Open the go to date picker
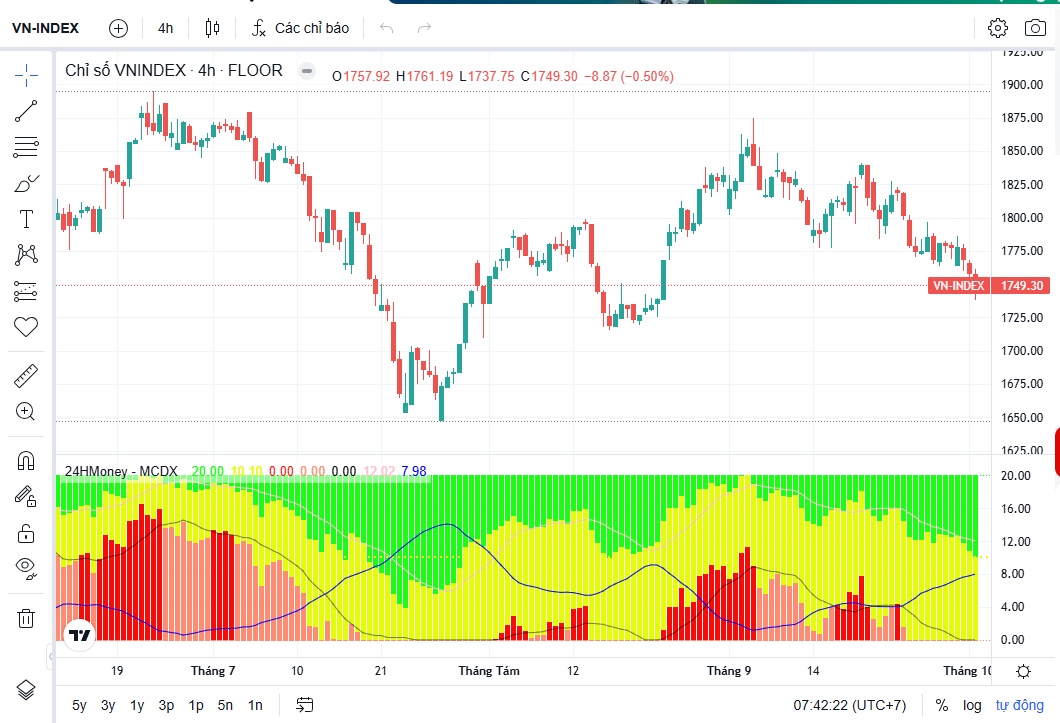The image size is (1060, 723). tap(305, 705)
